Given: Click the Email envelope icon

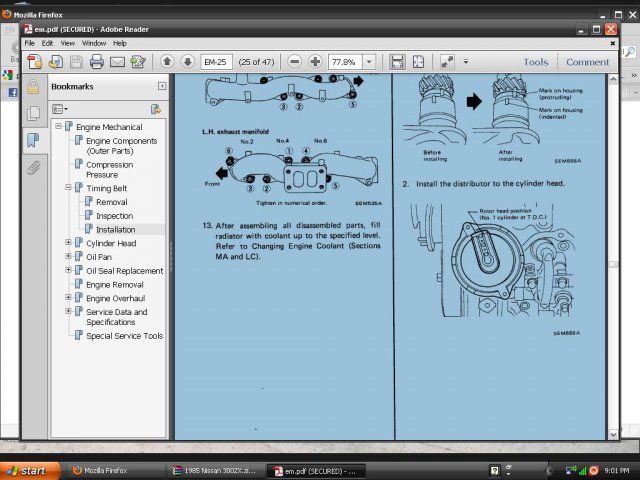Looking at the screenshot, I should [117, 62].
